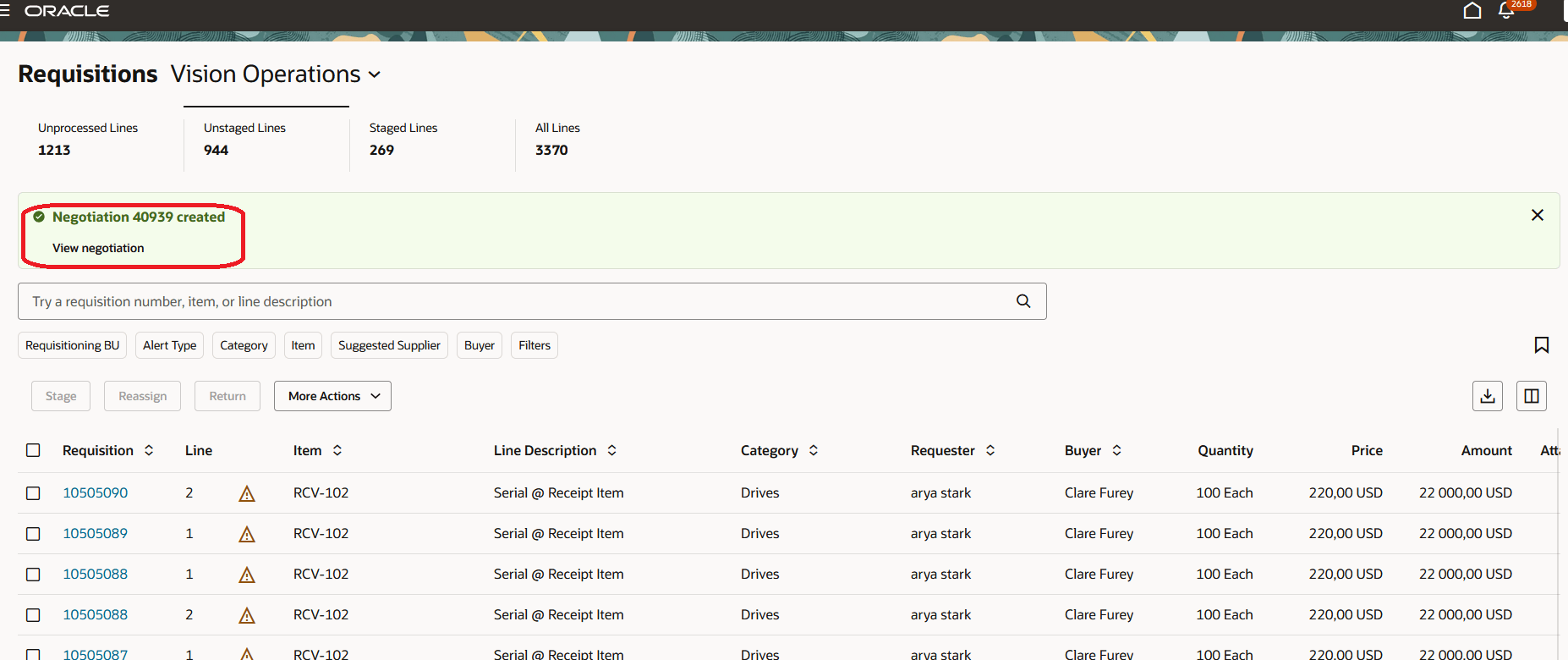The image size is (1568, 660).
Task: Sort by the Requisition column
Action: tap(149, 450)
